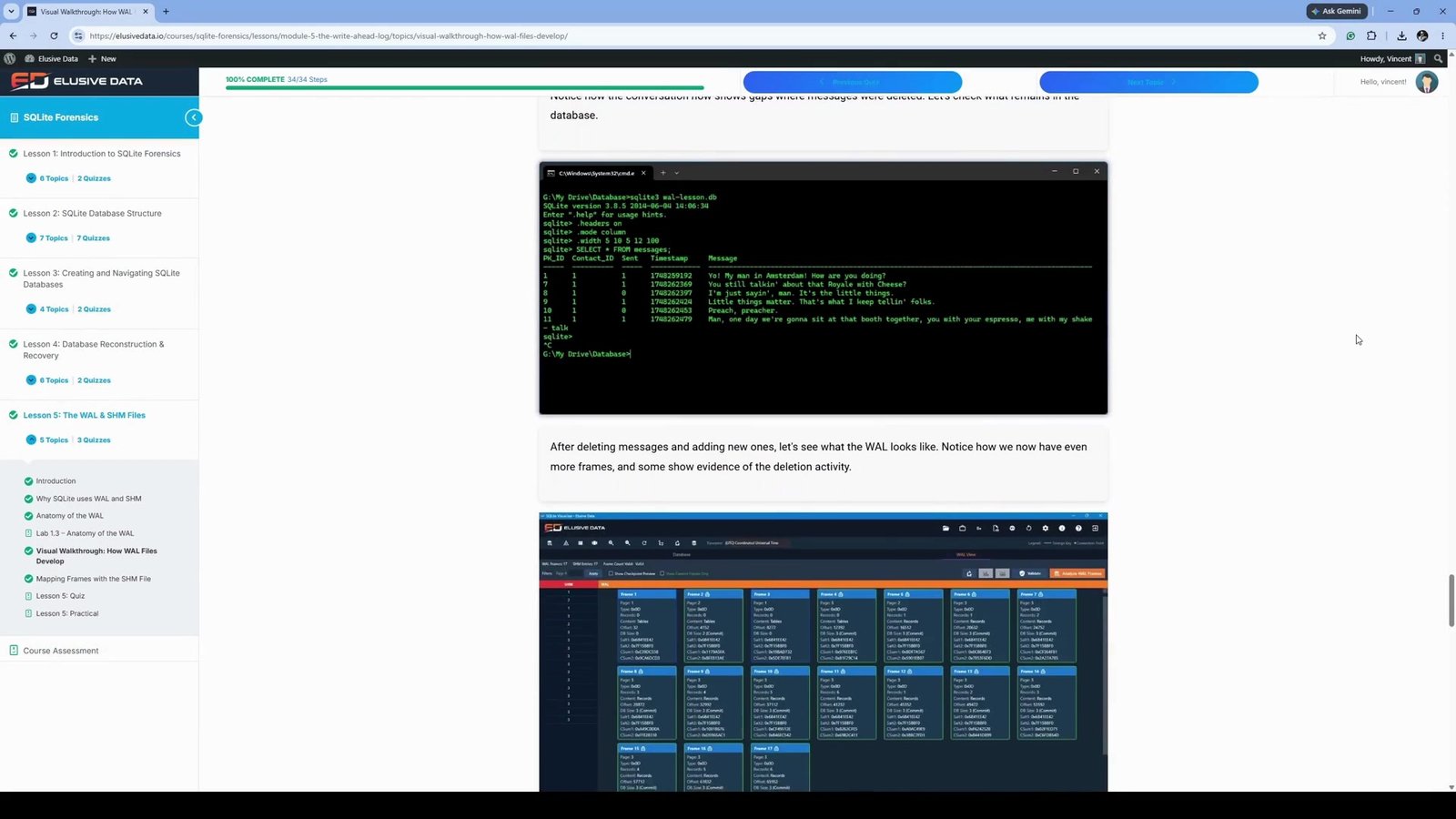Open the Grammarly extension icon
Screen dimensions: 1456x819
(x=1350, y=35)
